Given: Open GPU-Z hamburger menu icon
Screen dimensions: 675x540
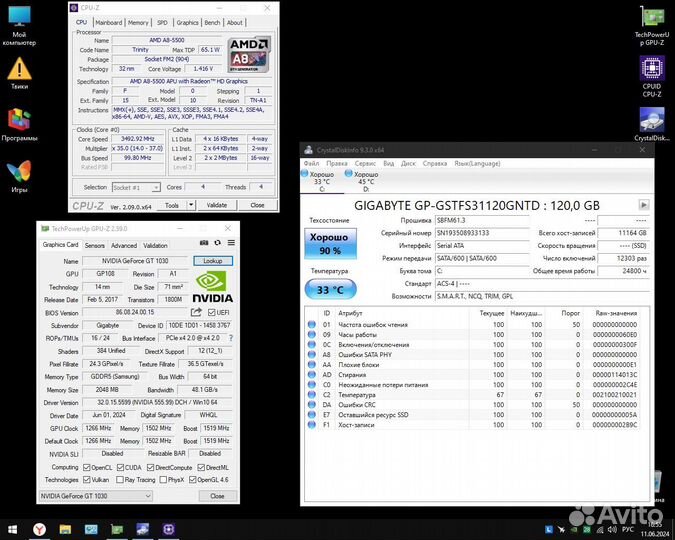Looking at the screenshot, I should (x=230, y=244).
